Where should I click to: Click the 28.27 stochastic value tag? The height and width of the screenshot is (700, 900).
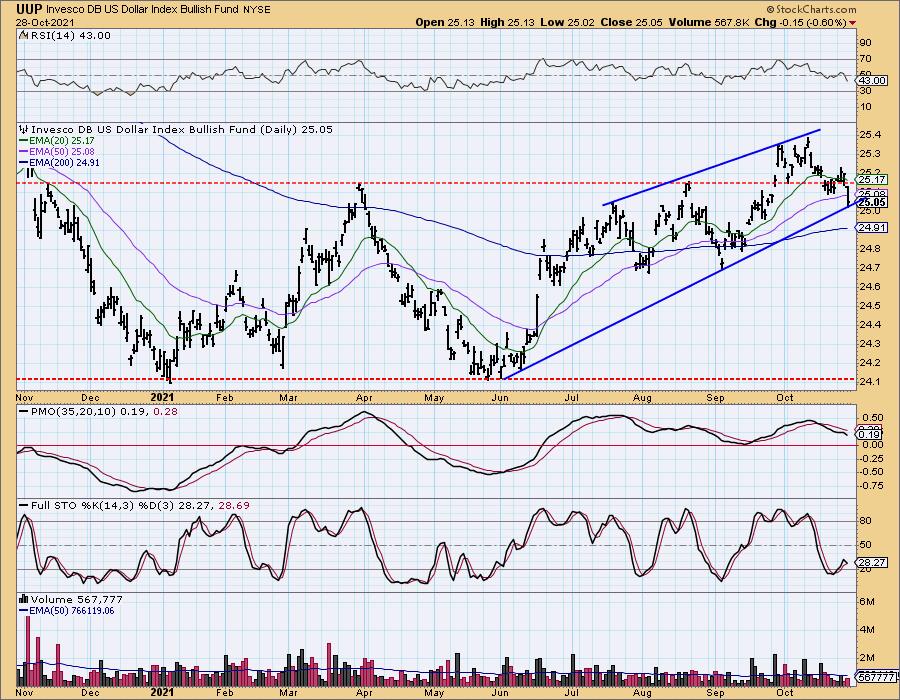[x=871, y=562]
